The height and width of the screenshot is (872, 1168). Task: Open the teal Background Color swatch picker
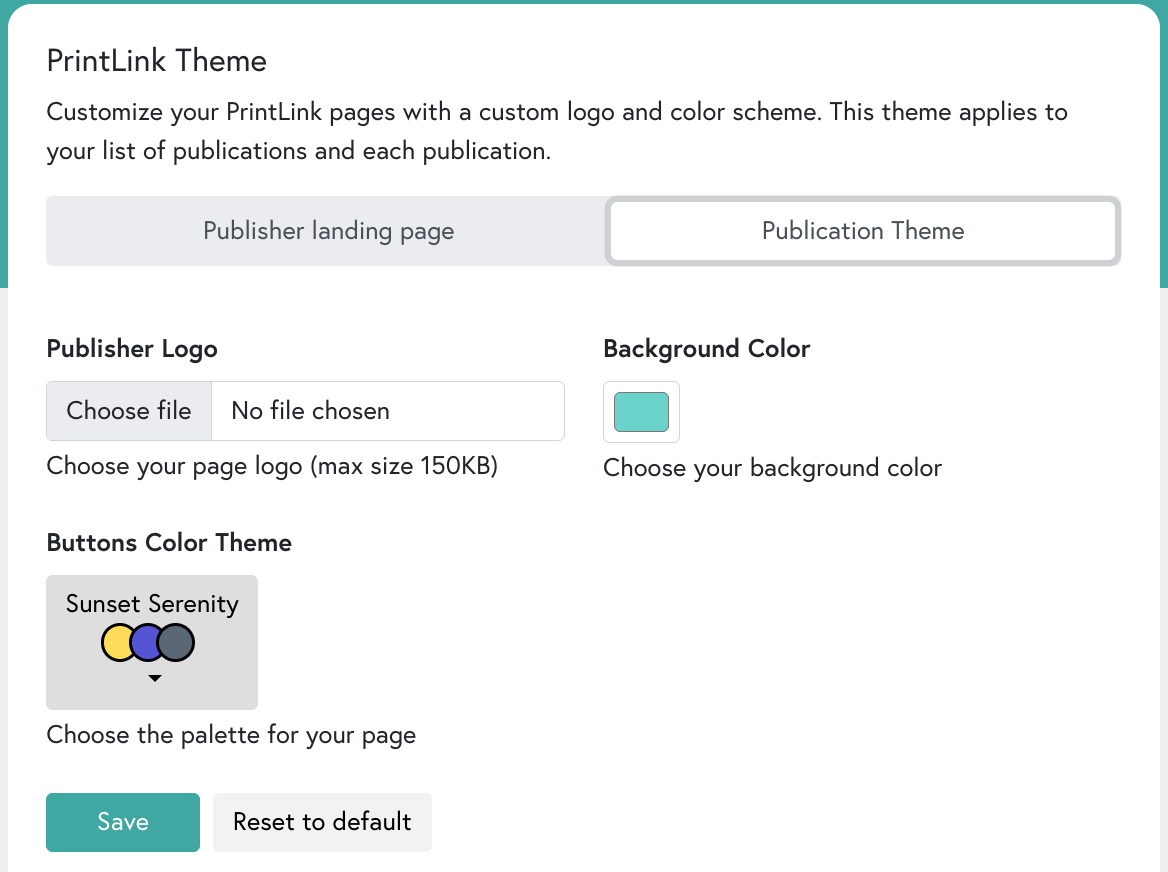[641, 411]
